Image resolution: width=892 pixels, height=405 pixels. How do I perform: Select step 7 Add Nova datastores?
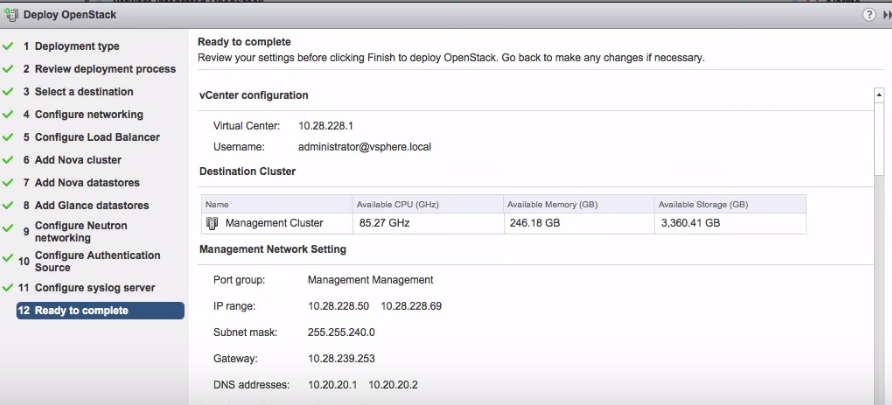pyautogui.click(x=87, y=183)
